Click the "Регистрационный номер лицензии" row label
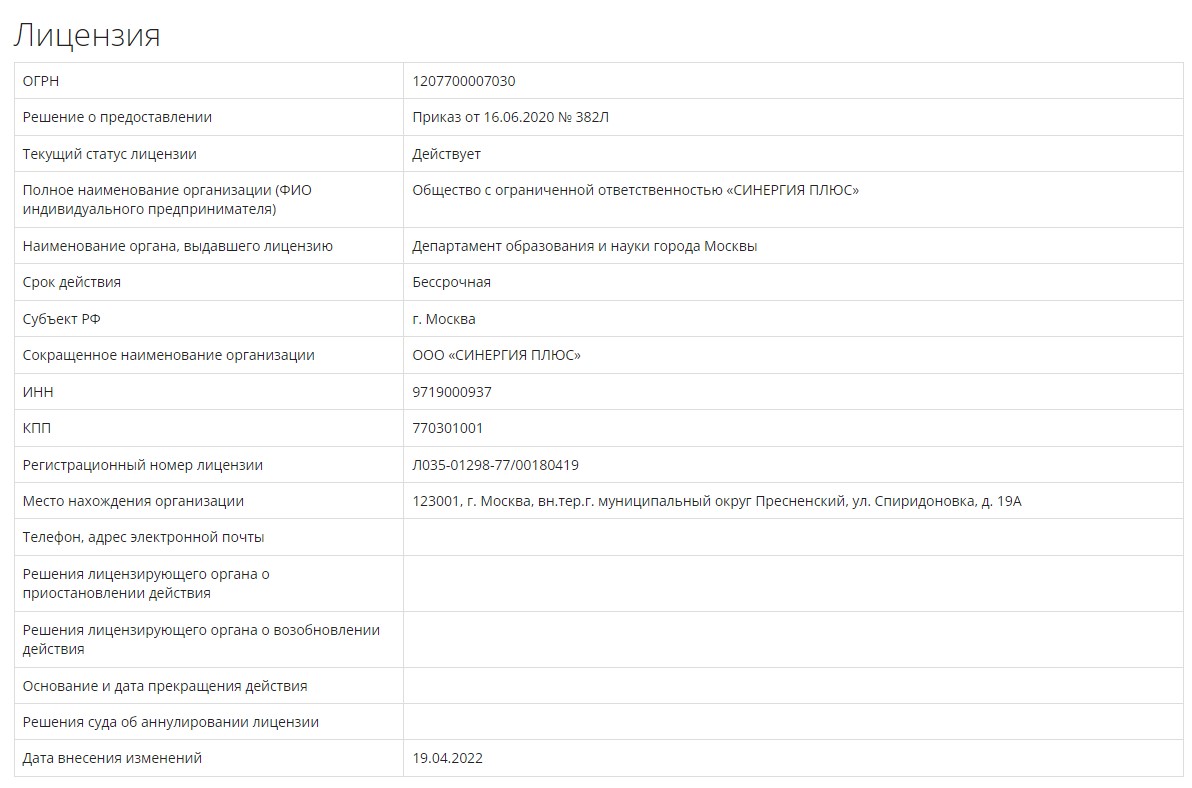The width and height of the screenshot is (1192, 788). coord(142,465)
